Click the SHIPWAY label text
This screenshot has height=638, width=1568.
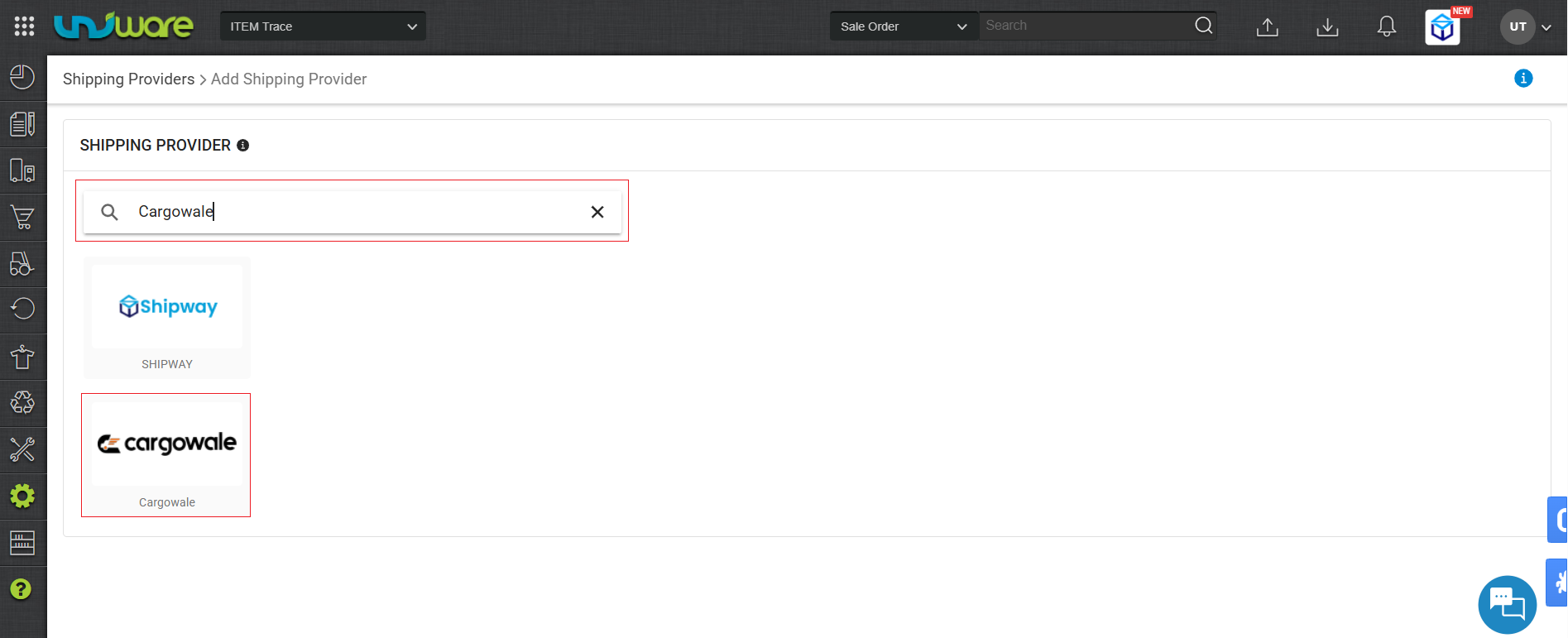coord(167,364)
